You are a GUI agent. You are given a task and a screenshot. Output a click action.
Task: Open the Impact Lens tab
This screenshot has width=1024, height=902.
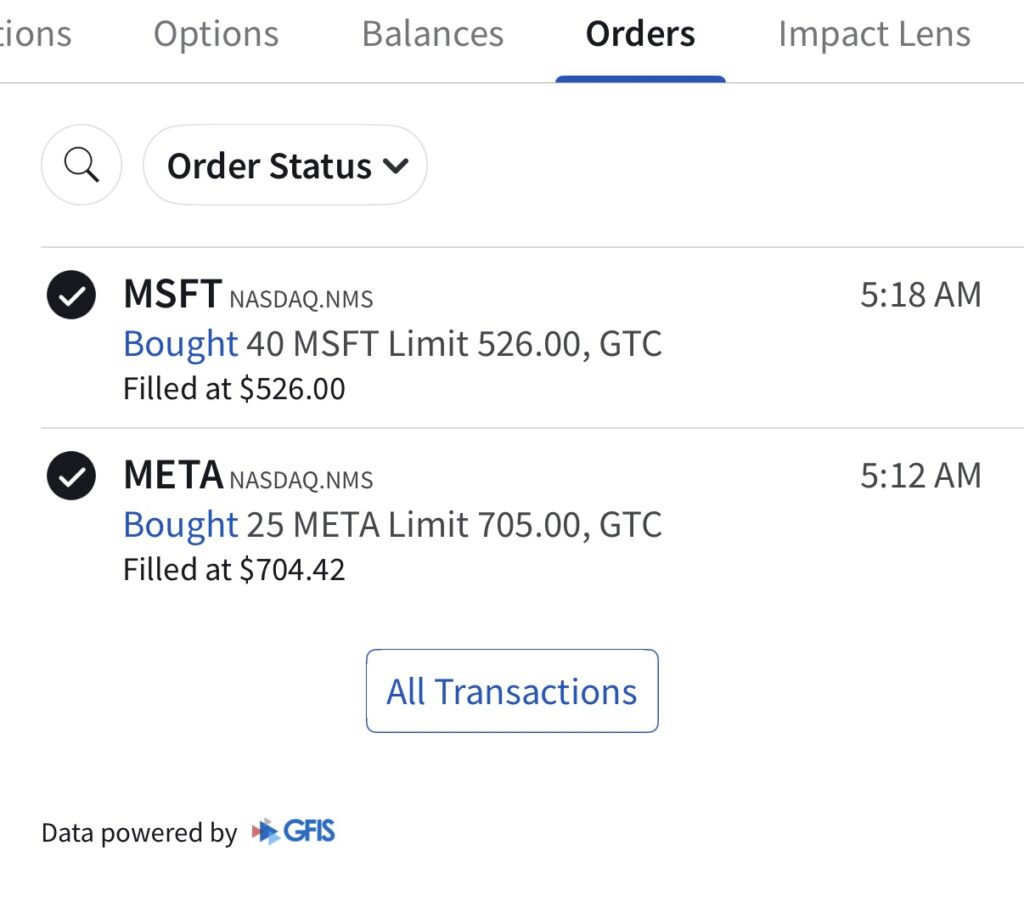873,33
